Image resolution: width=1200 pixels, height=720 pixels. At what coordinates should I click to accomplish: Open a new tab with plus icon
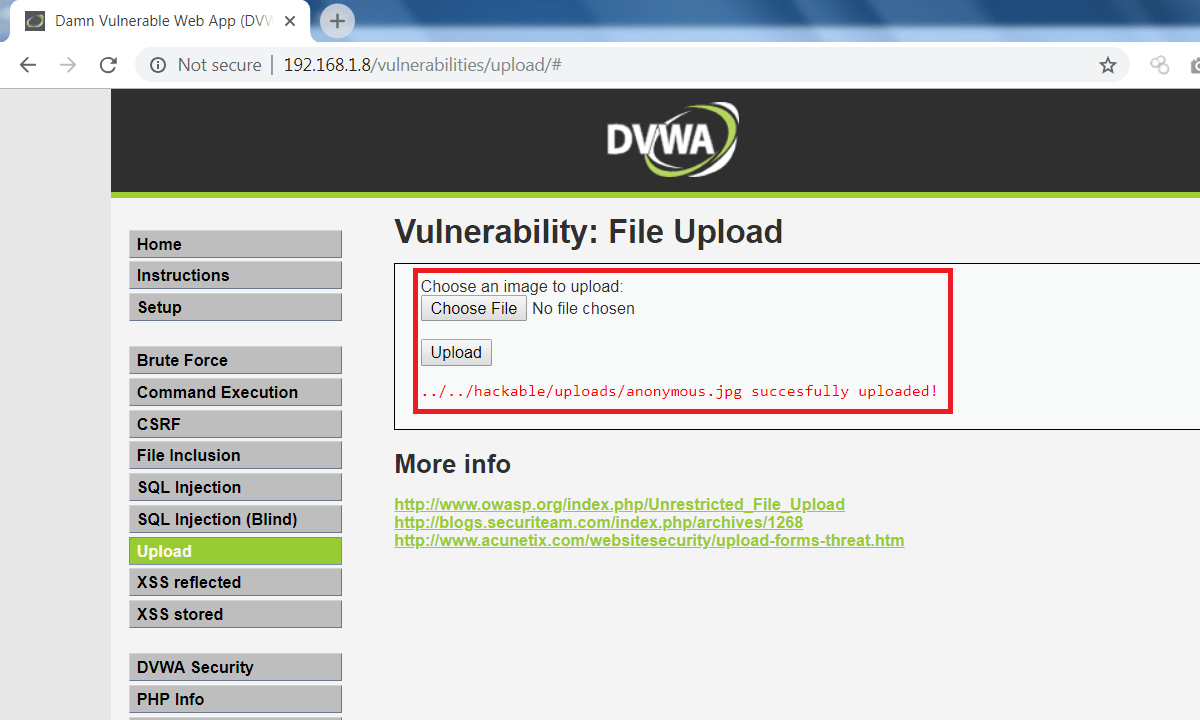337,20
